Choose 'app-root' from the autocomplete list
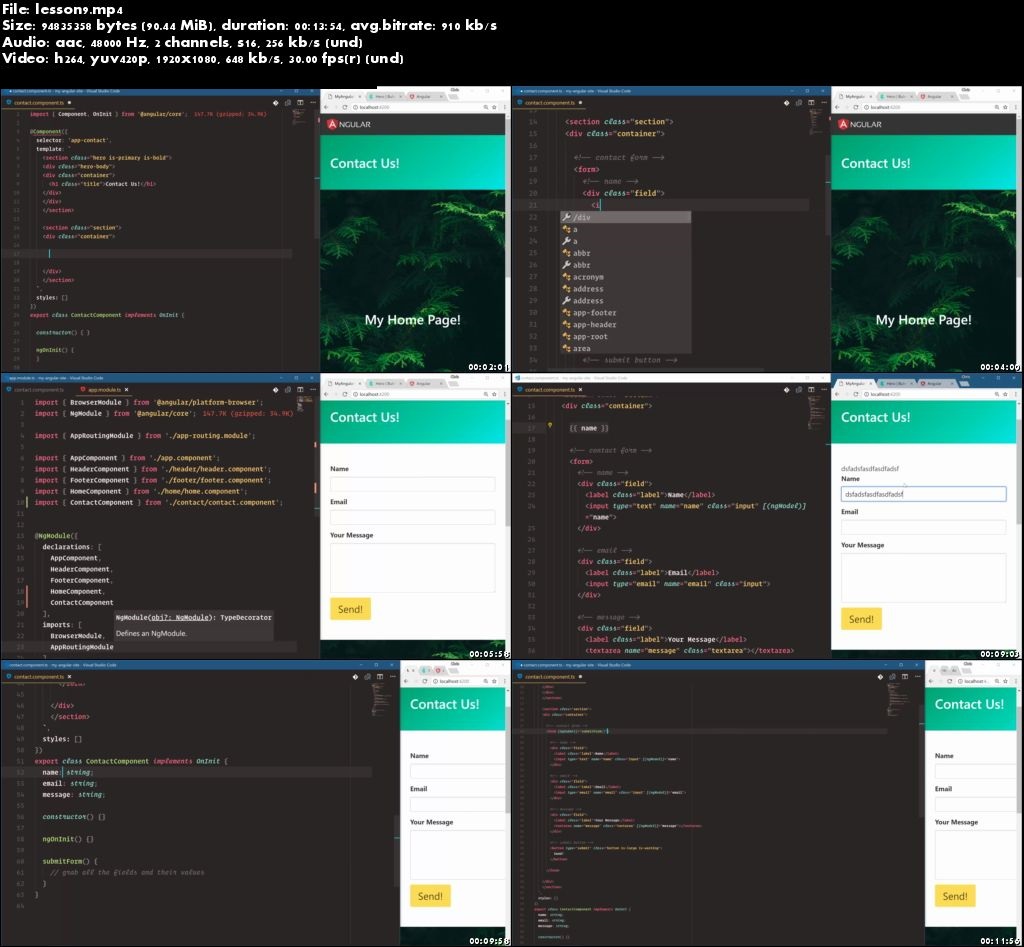This screenshot has height=947, width=1024. pyautogui.click(x=625, y=336)
